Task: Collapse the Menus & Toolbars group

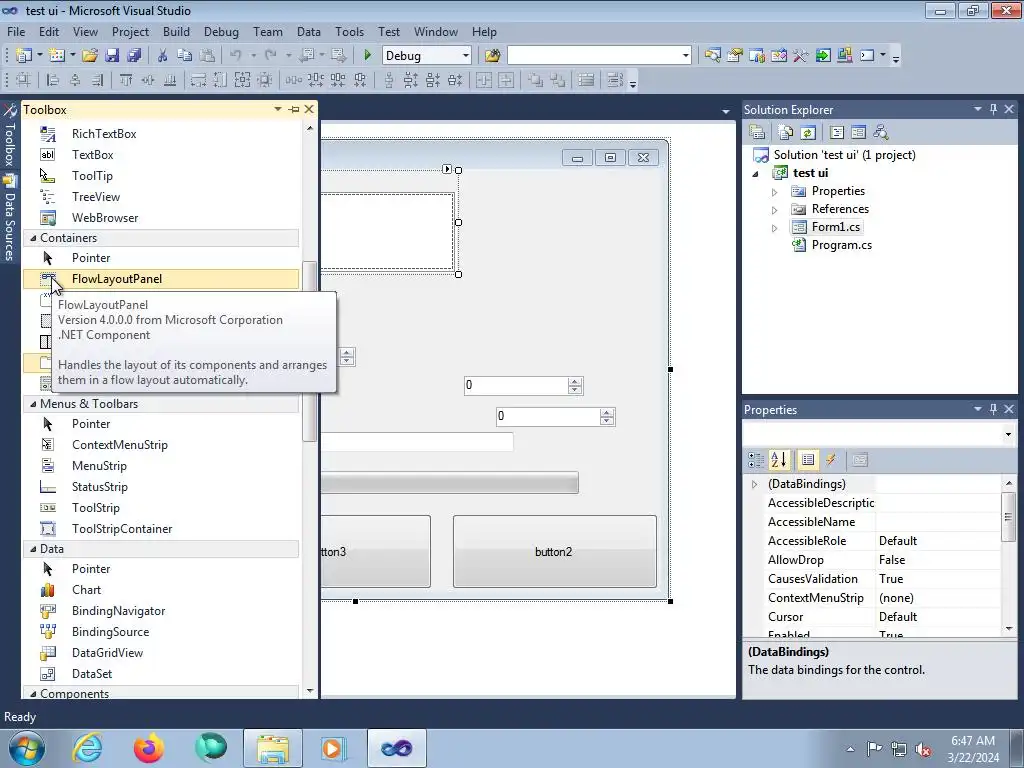Action: (33, 404)
